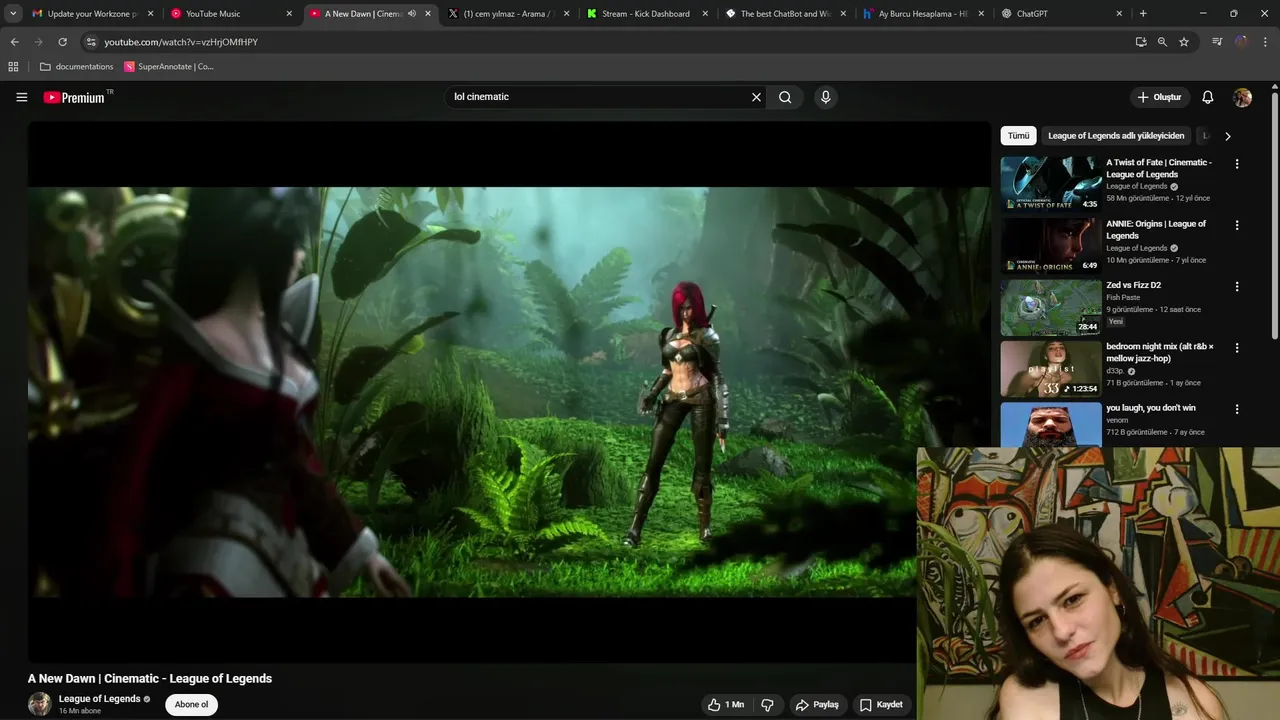Select the Tümü filter chip

[x=1018, y=136]
